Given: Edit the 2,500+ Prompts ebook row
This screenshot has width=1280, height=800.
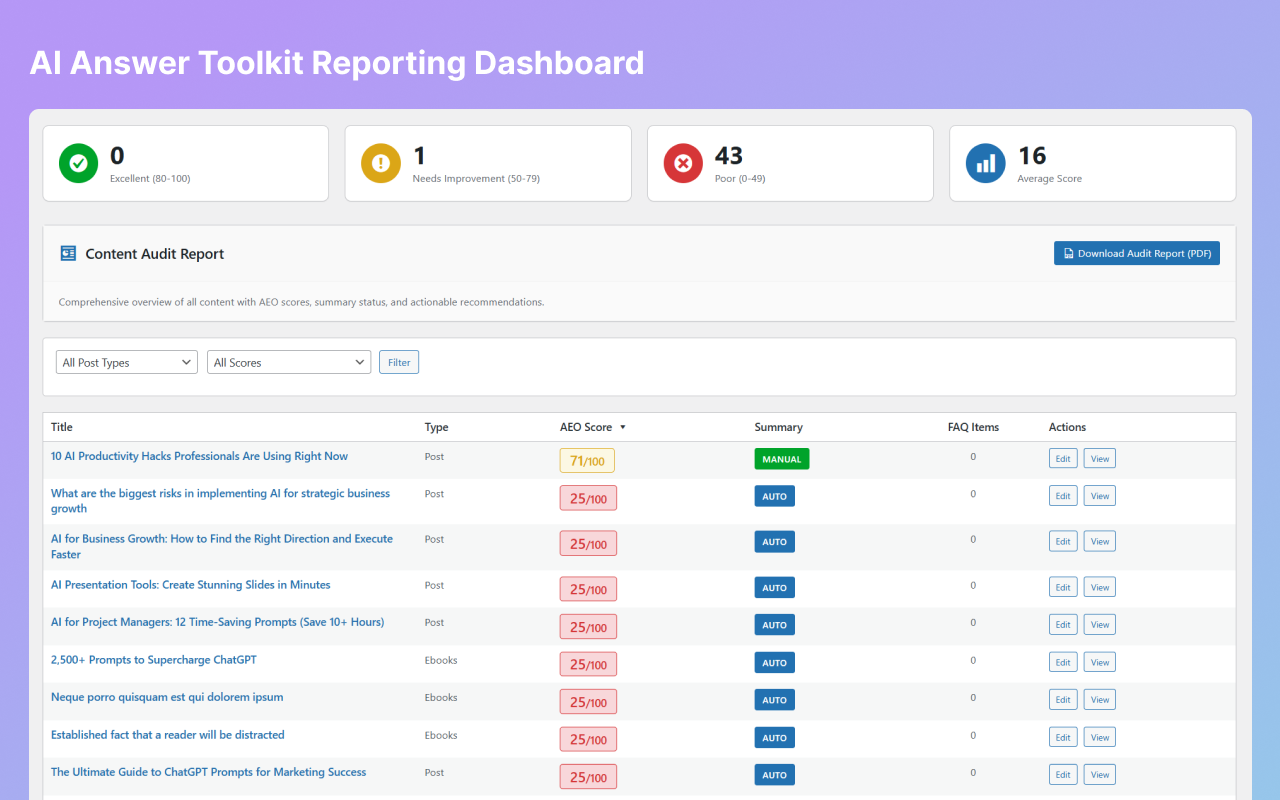Looking at the screenshot, I should 1062,661.
